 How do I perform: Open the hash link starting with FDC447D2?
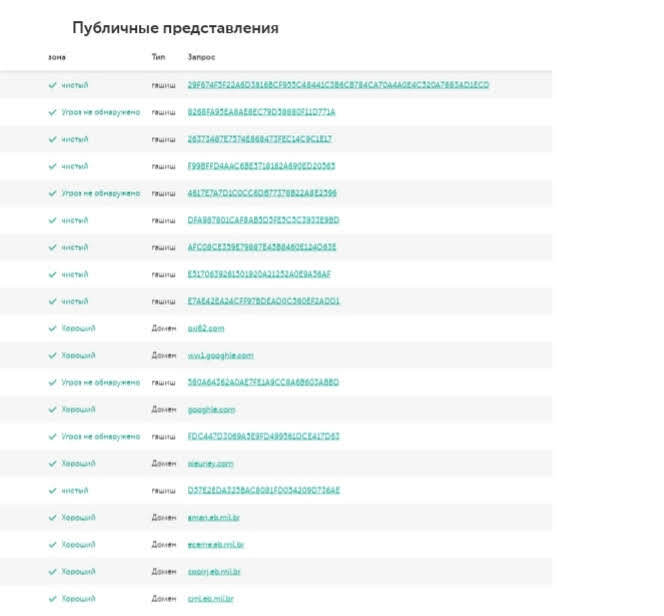263,436
